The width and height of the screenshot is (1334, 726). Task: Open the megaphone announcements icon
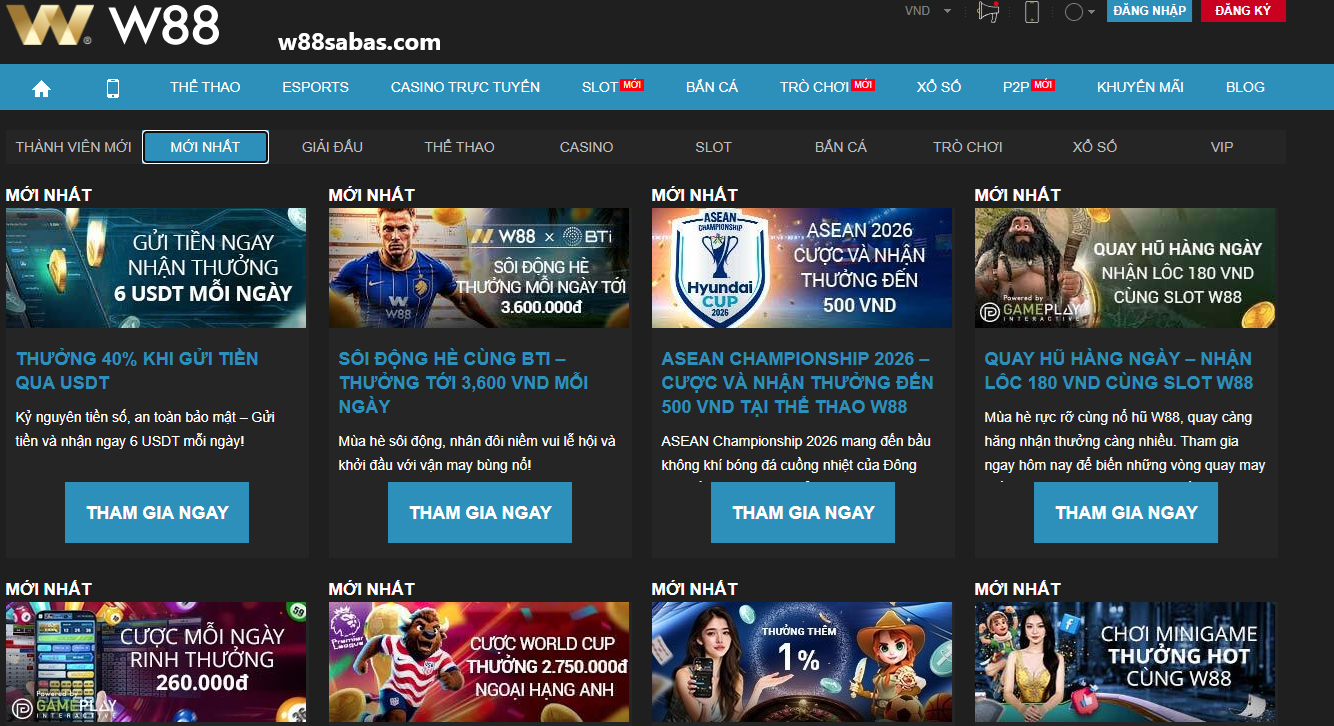pyautogui.click(x=988, y=12)
